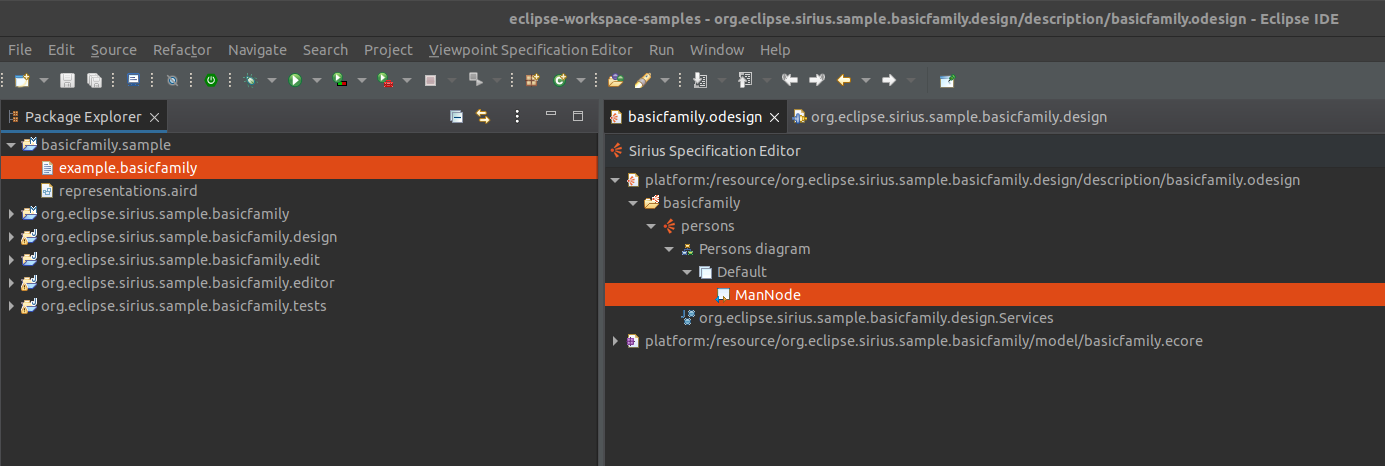
Task: Click the Previous Annotation icon
Action: click(x=744, y=80)
